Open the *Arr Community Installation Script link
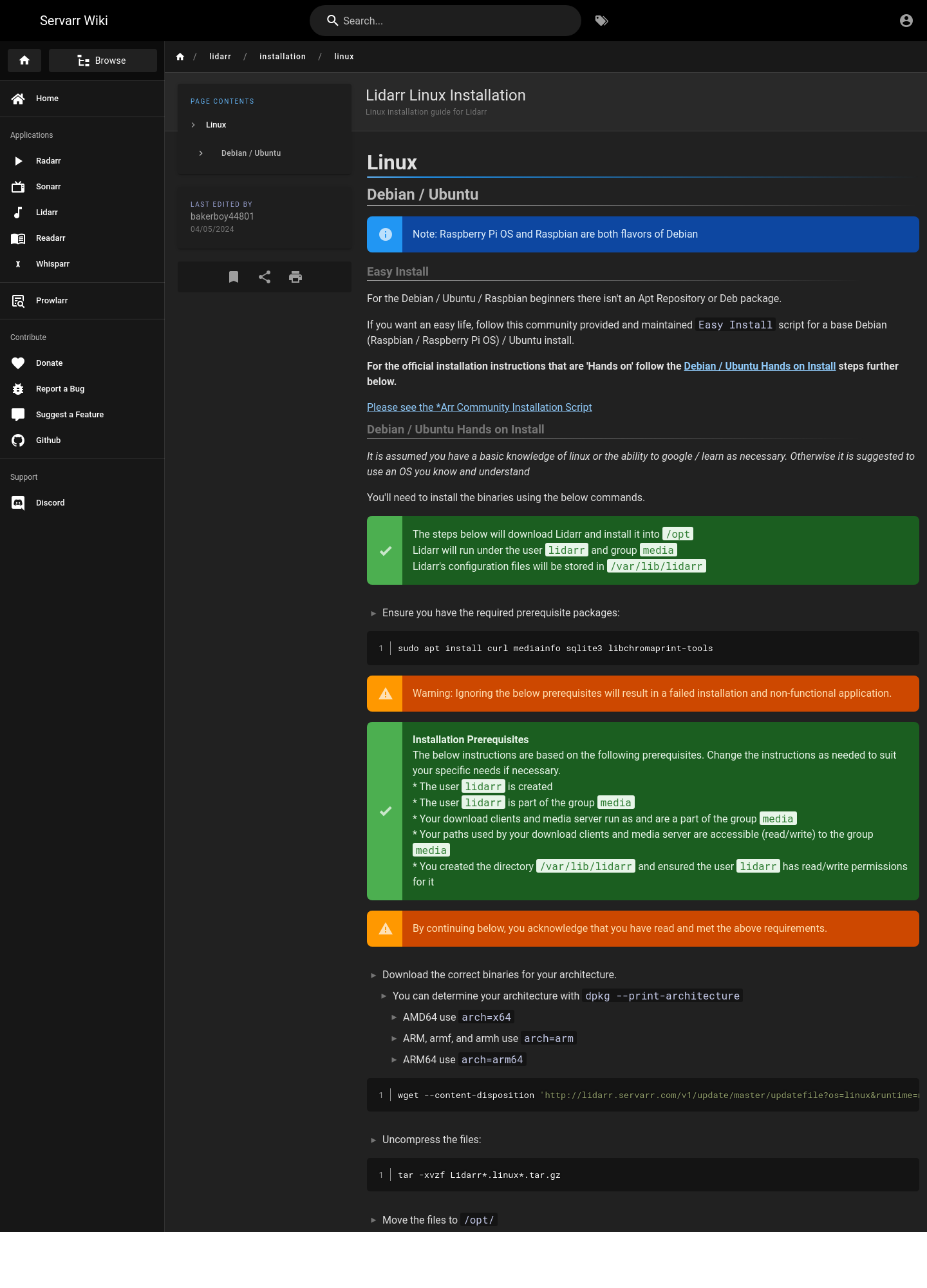Image resolution: width=927 pixels, height=1288 pixels. (479, 407)
